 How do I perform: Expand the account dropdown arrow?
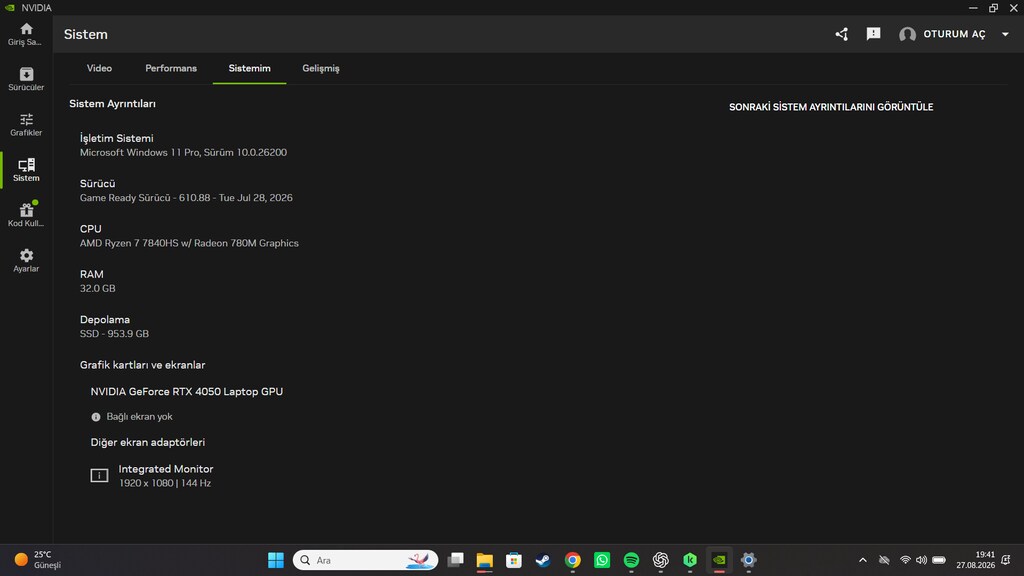pyautogui.click(x=1005, y=34)
